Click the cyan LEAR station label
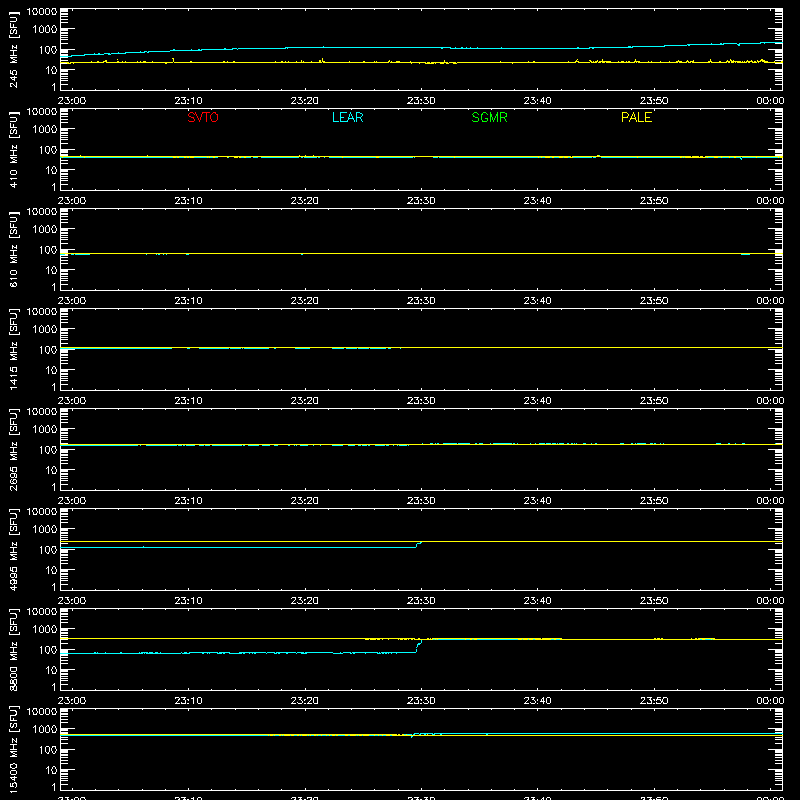Screen dimensions: 800x800 347,117
